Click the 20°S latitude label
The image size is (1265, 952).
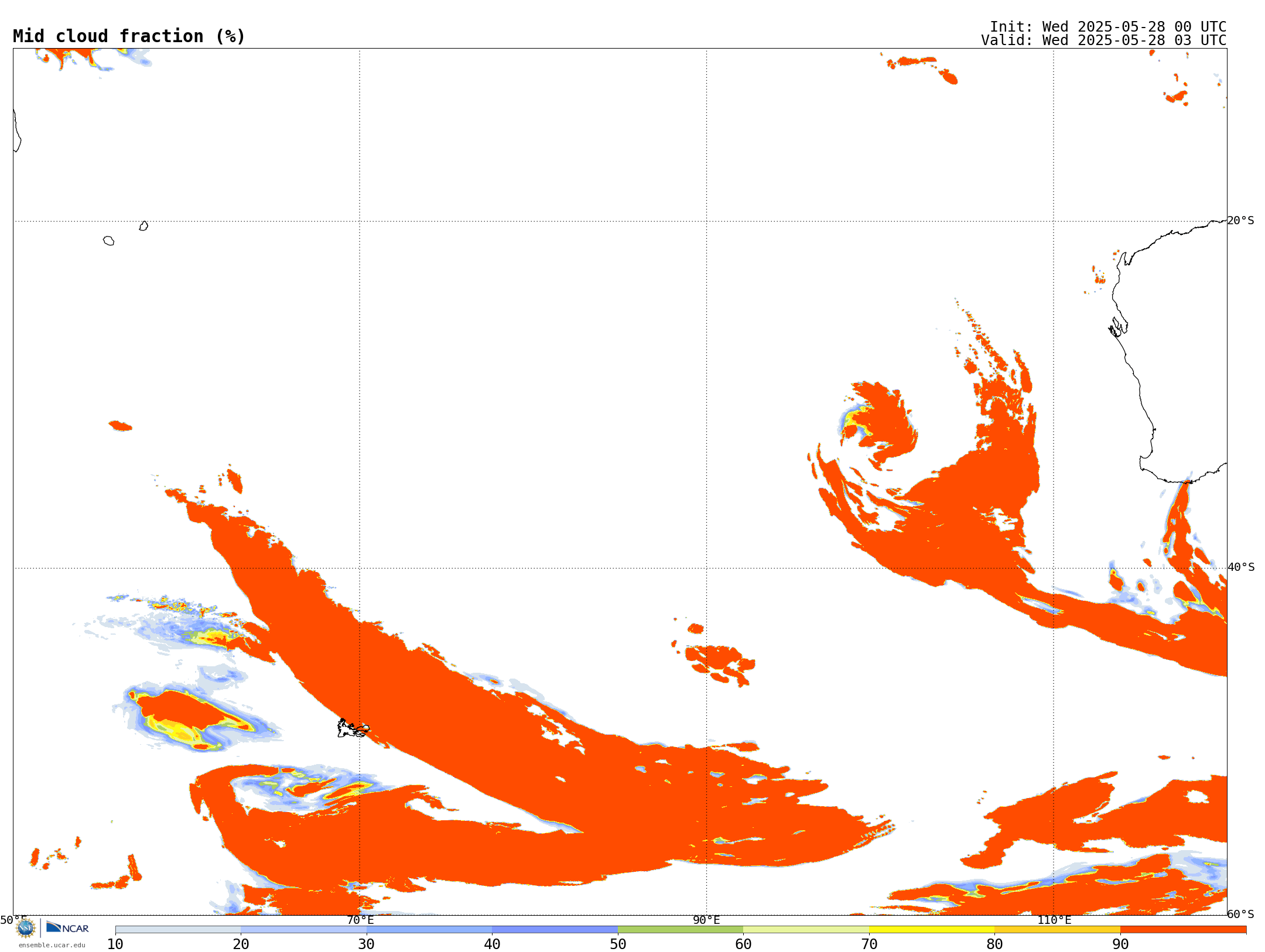coord(1241,221)
